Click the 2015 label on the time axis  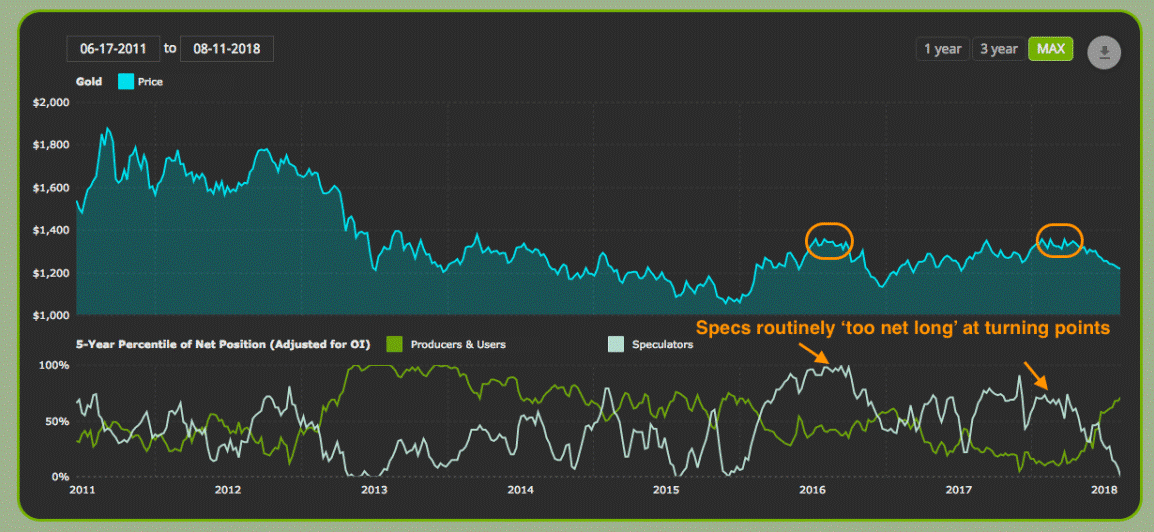[667, 490]
